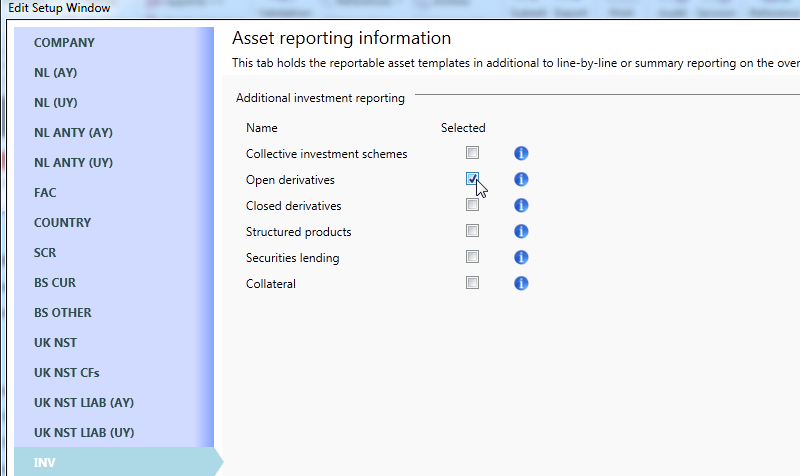Open Securities lending info icon
Image resolution: width=800 pixels, height=476 pixels.
click(x=521, y=257)
